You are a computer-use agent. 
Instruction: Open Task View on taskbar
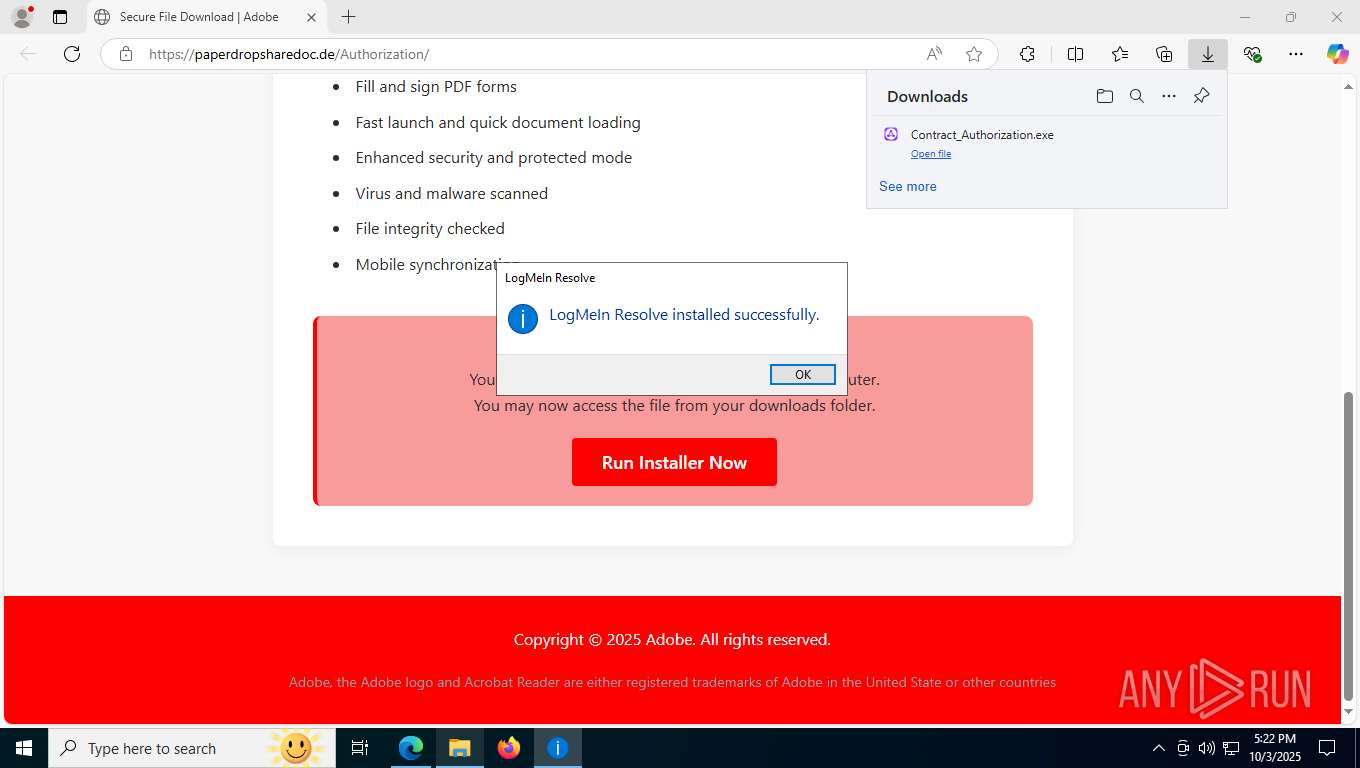tap(360, 748)
